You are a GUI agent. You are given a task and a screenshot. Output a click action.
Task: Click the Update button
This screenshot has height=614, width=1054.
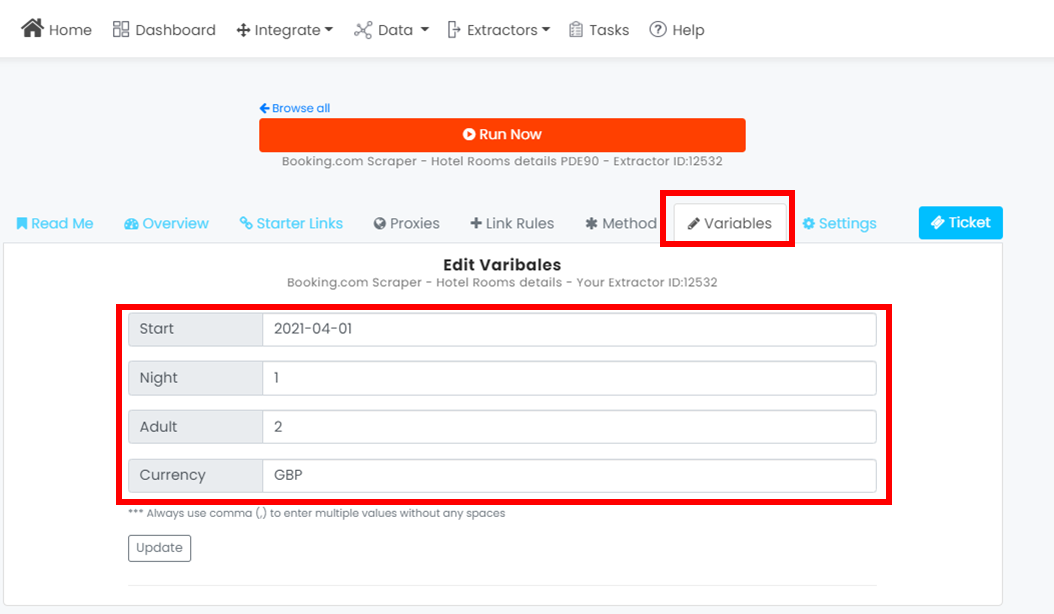click(x=159, y=547)
